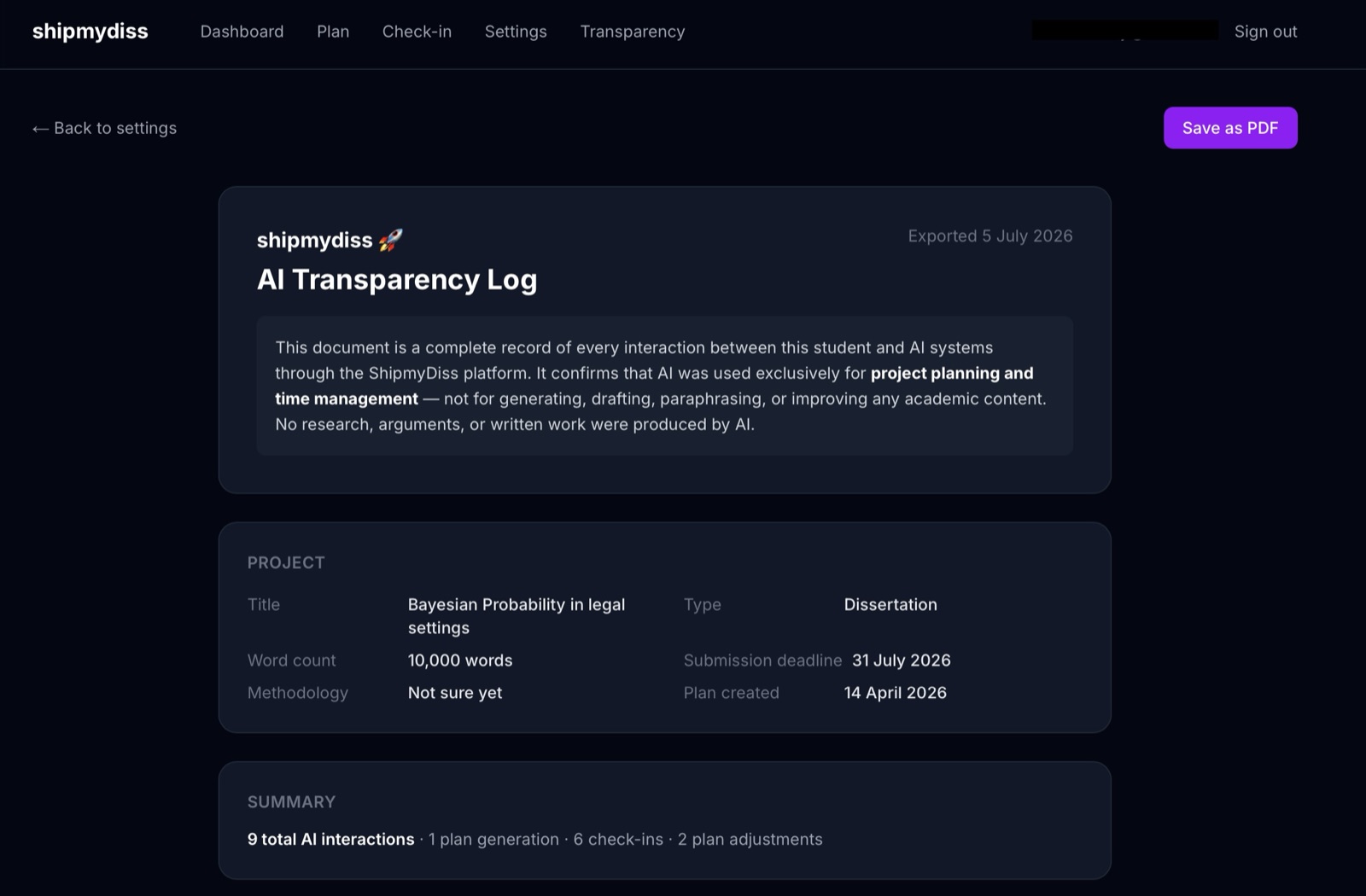The image size is (1366, 896).
Task: Select title Bayesian Probability in legal settings
Action: [517, 616]
